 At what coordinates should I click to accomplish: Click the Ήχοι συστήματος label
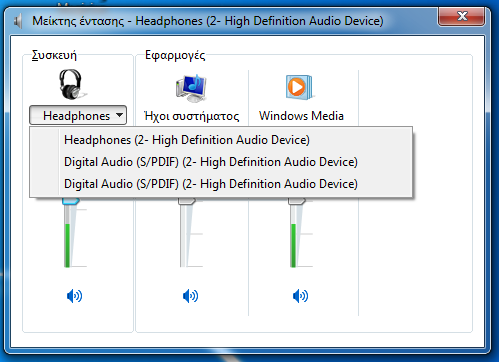pyautogui.click(x=191, y=116)
